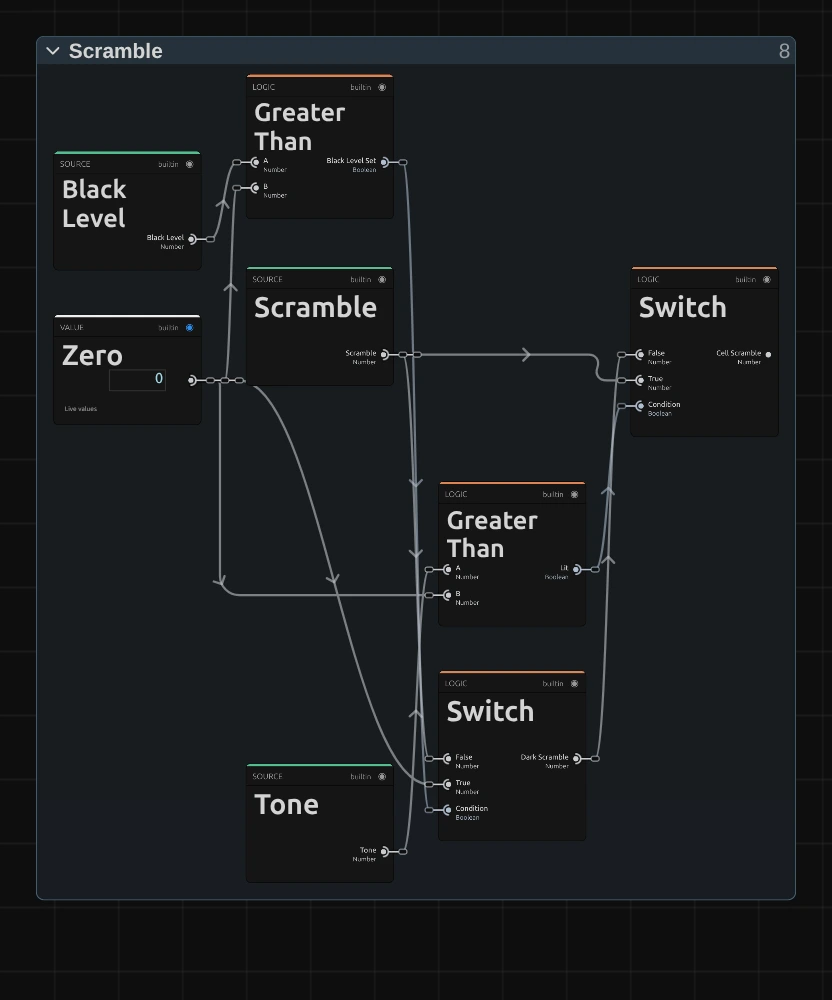Select the Scramble source node title
The image size is (832, 1000).
(315, 307)
